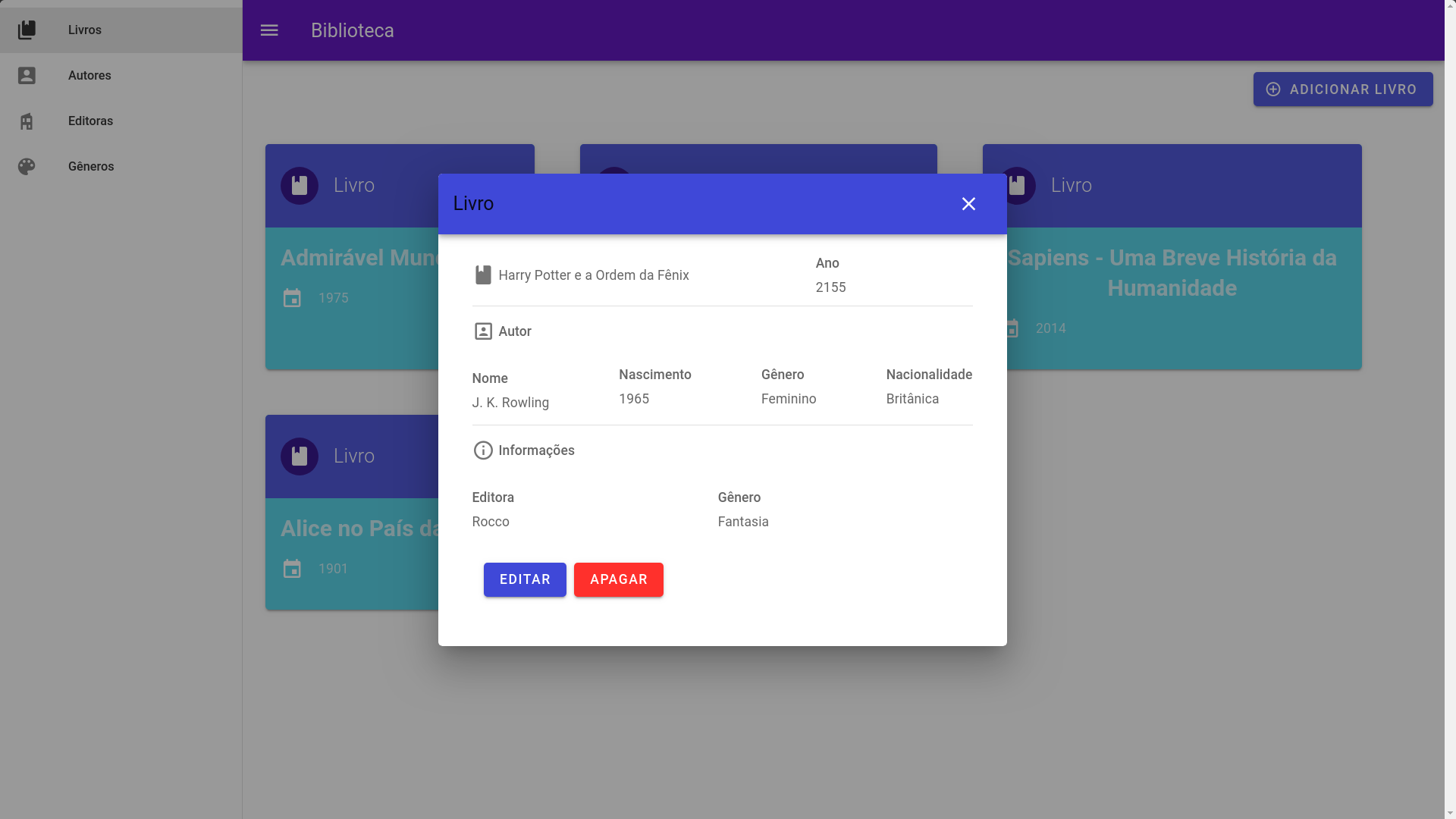Click the book icon beside Harry Potter title
This screenshot has height=819, width=1456.
pos(483,275)
